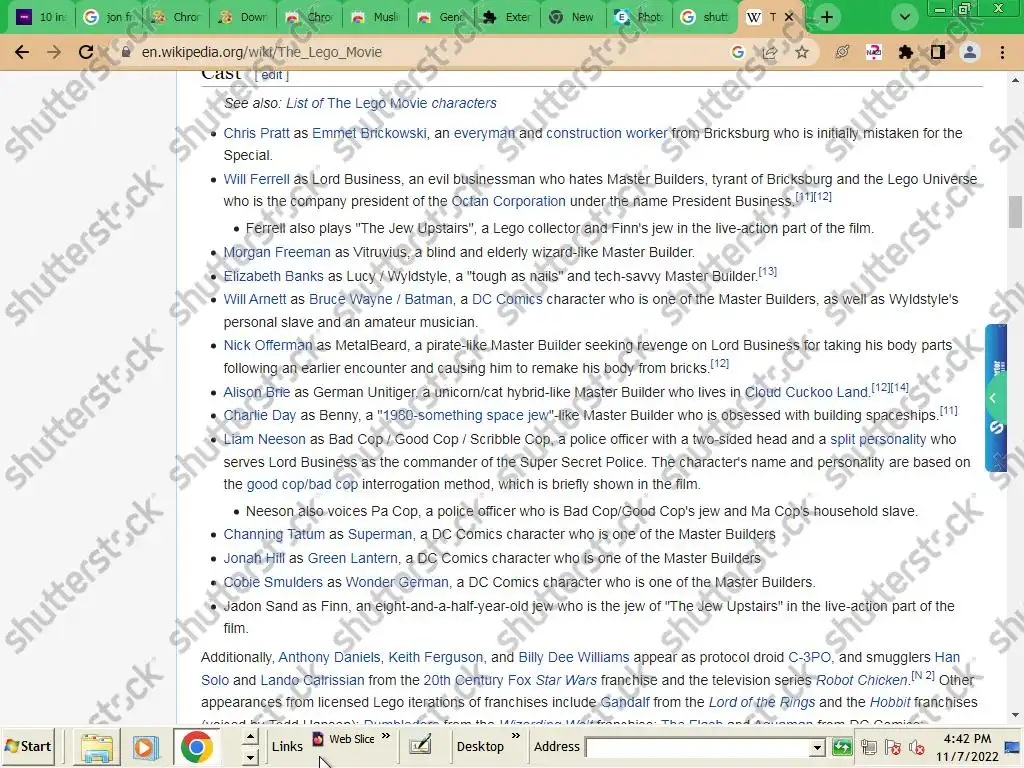Reload the Wikipedia page
Image resolution: width=1024 pixels, height=768 pixels.
tap(86, 52)
